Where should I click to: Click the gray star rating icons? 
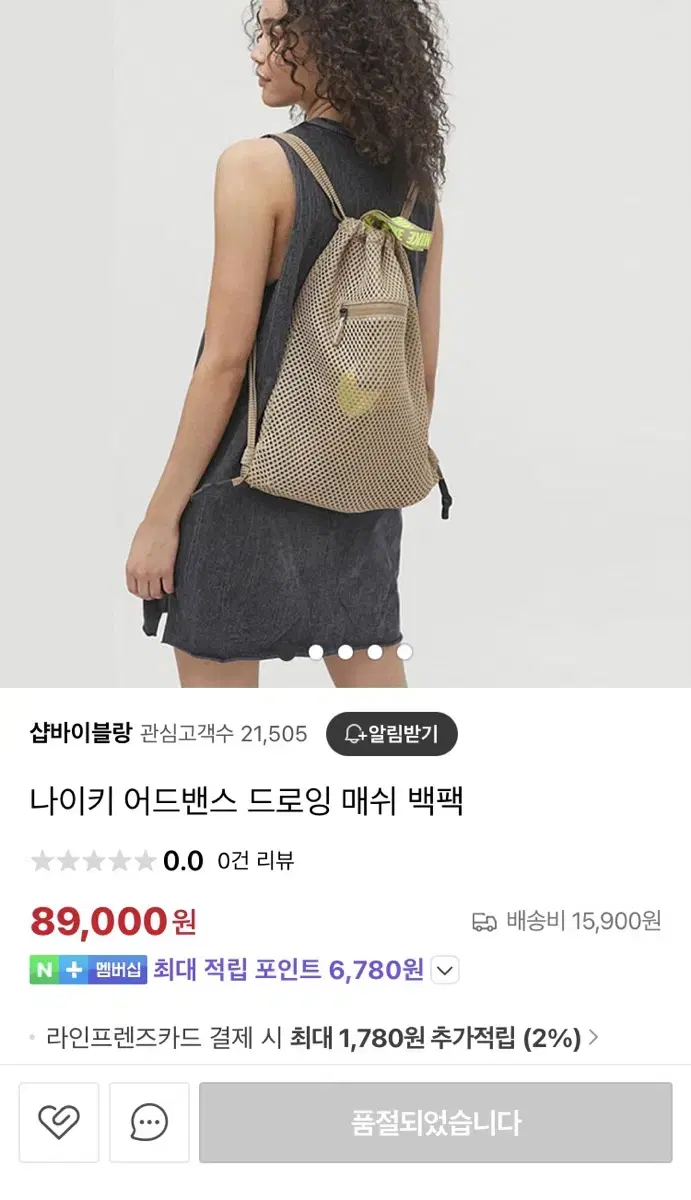94,861
